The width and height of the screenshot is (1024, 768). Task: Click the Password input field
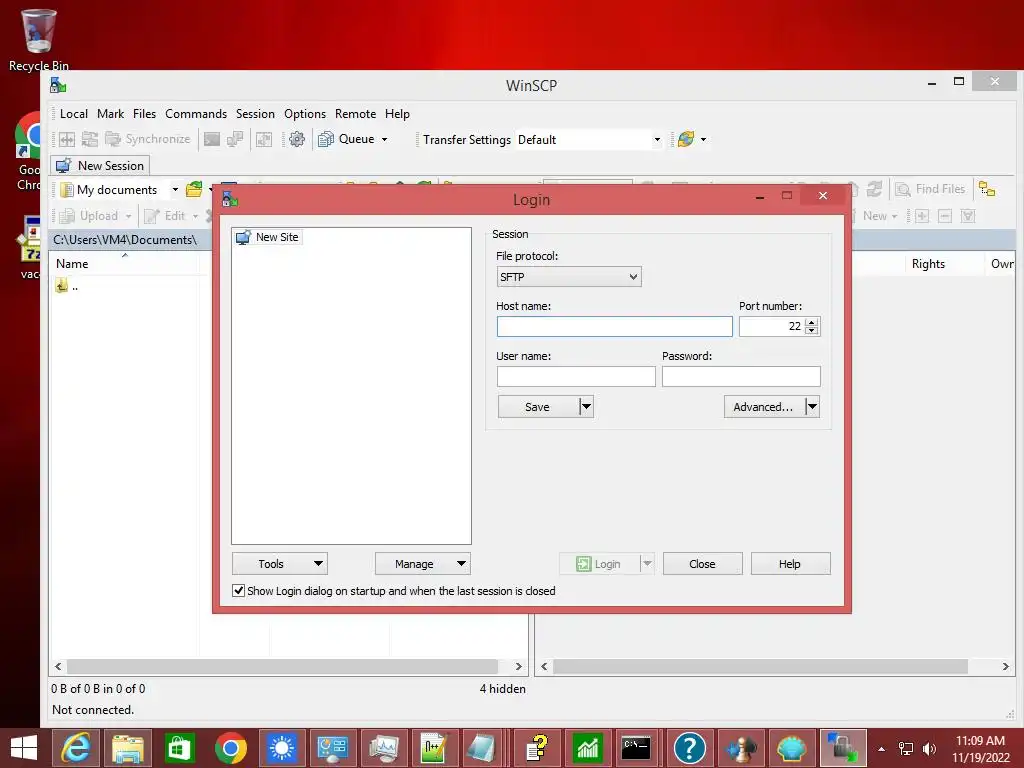[741, 376]
